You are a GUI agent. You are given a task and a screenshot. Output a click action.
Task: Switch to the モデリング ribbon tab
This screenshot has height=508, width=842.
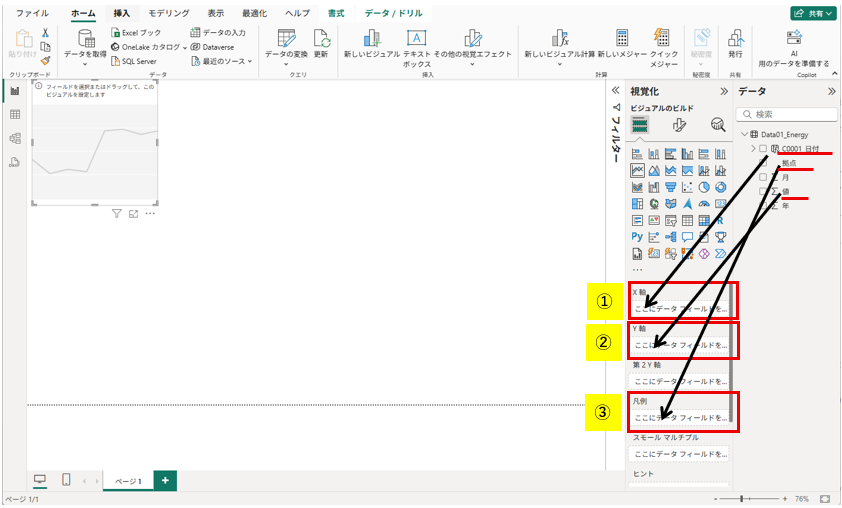(x=169, y=13)
